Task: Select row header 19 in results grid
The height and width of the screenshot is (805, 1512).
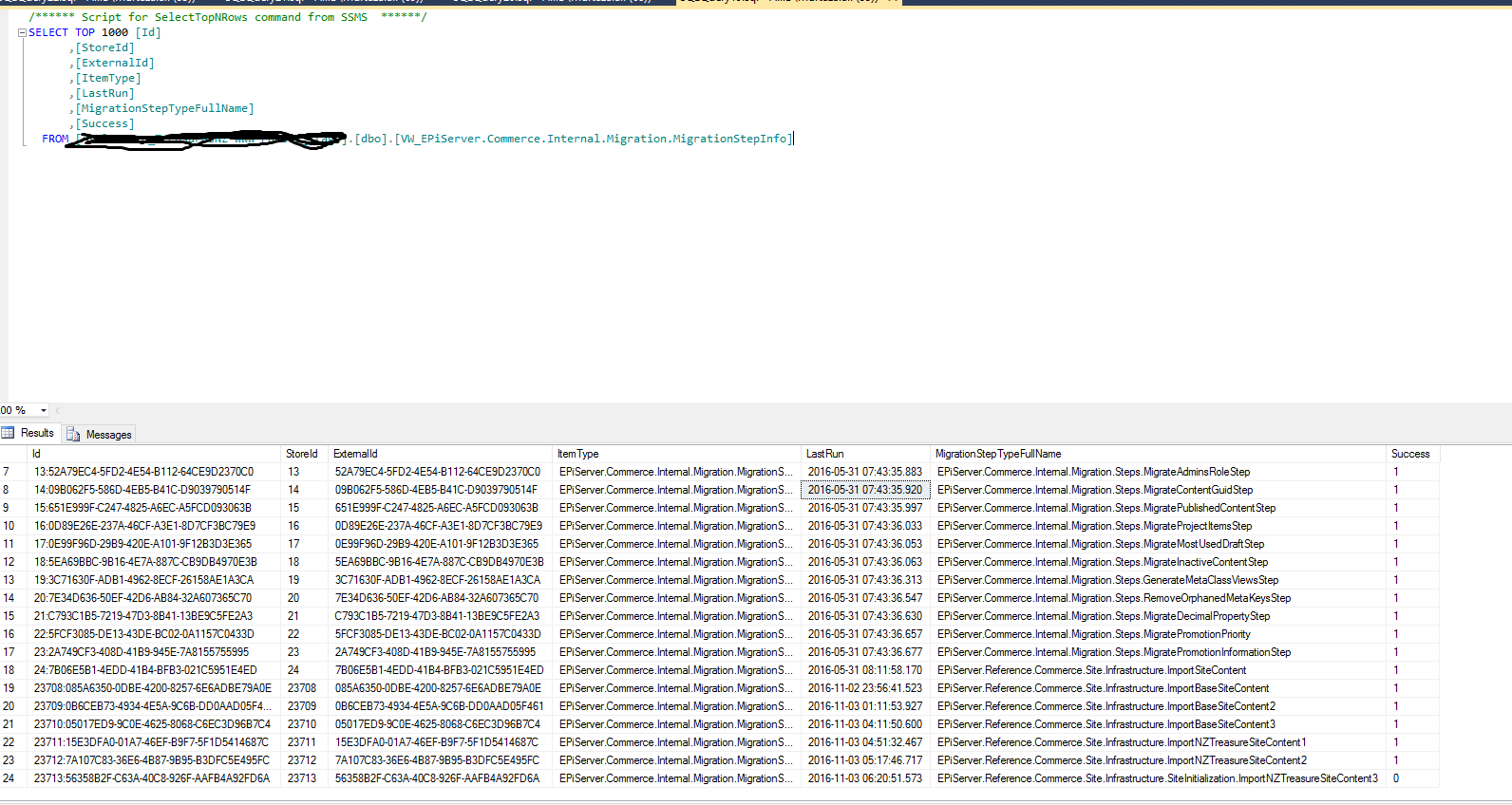Action: (x=14, y=688)
